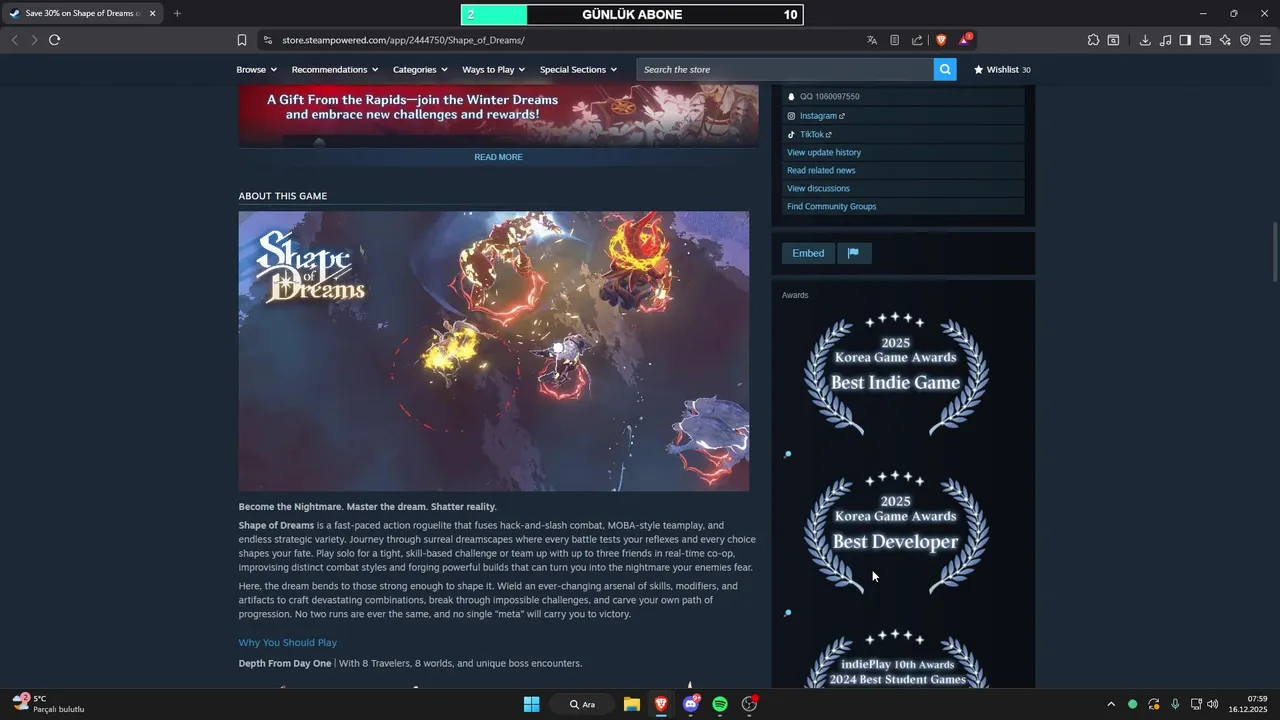Viewport: 1280px width, 720px height.
Task: Open the Categories dropdown
Action: tap(419, 69)
